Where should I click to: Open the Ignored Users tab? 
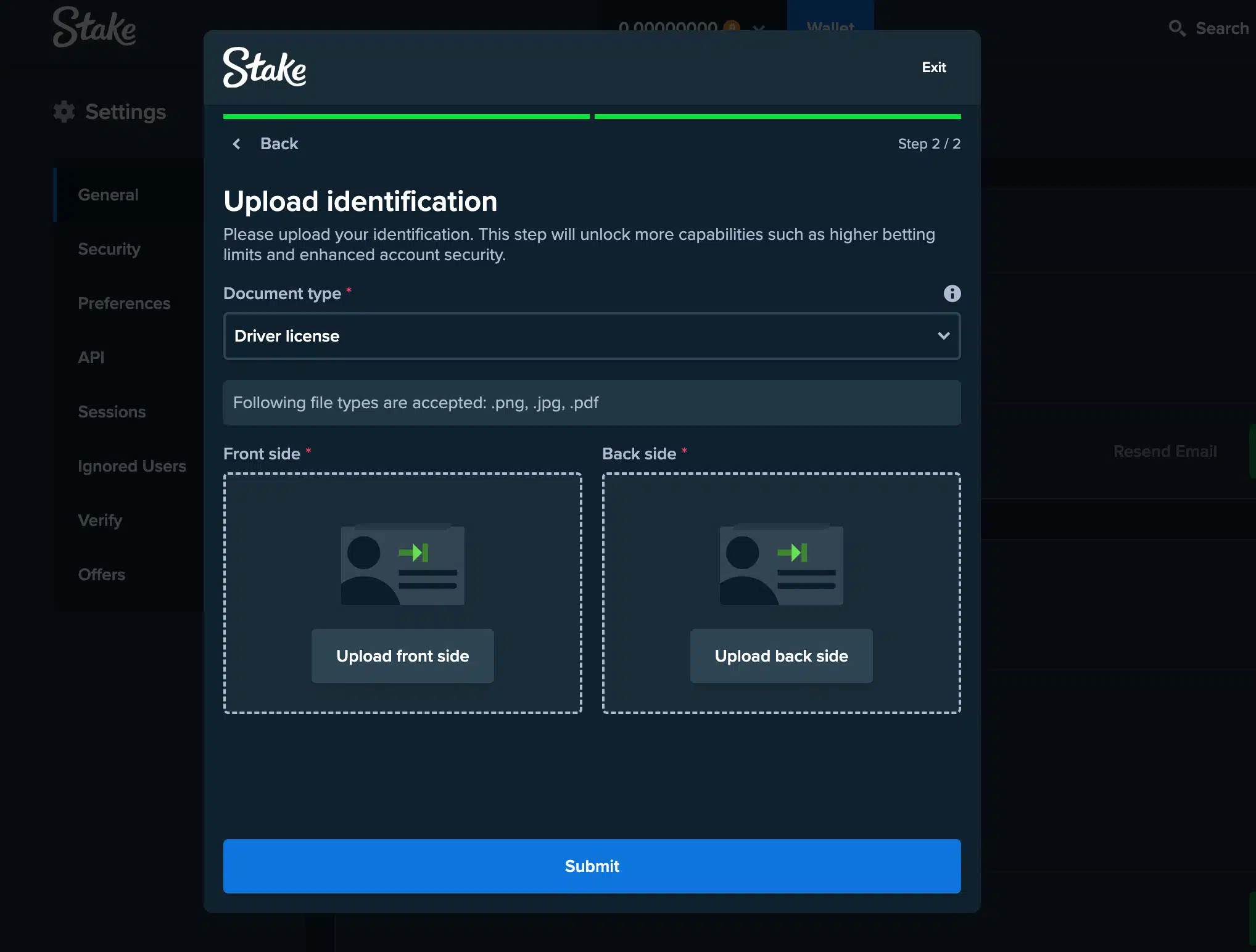(132, 466)
